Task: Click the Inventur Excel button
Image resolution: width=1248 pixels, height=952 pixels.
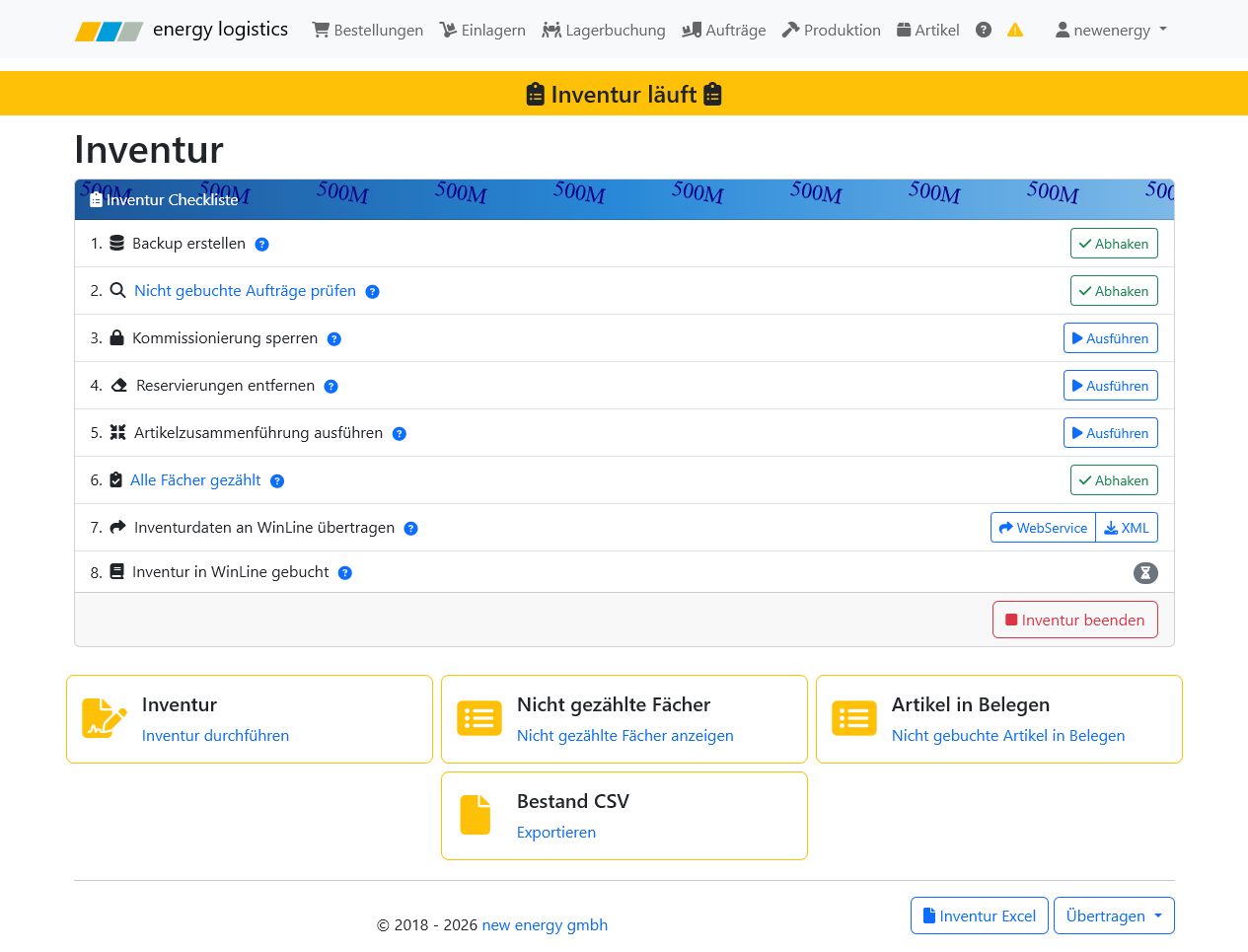Action: pyautogui.click(x=980, y=915)
